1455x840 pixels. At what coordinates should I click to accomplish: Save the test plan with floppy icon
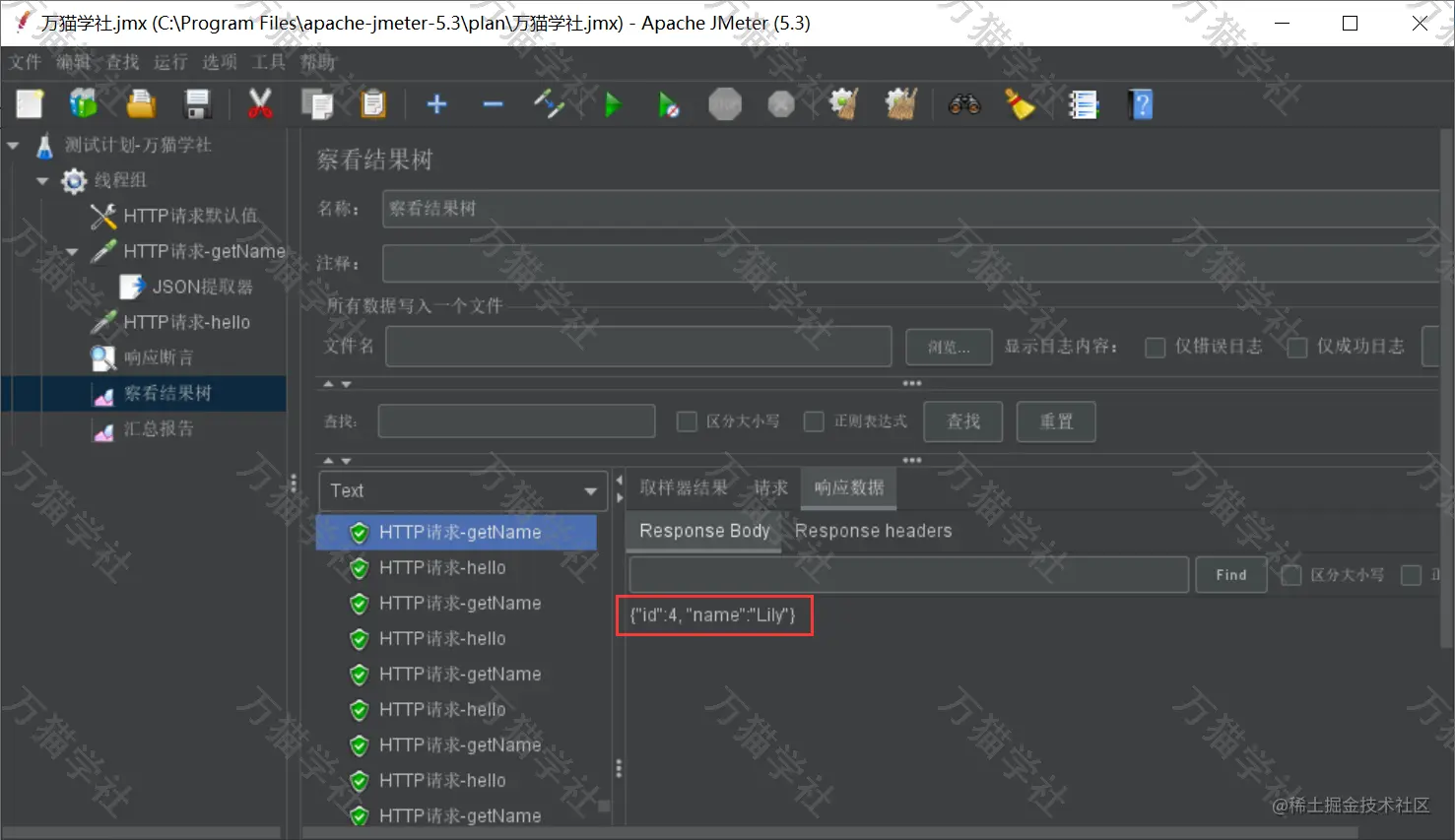(x=198, y=103)
